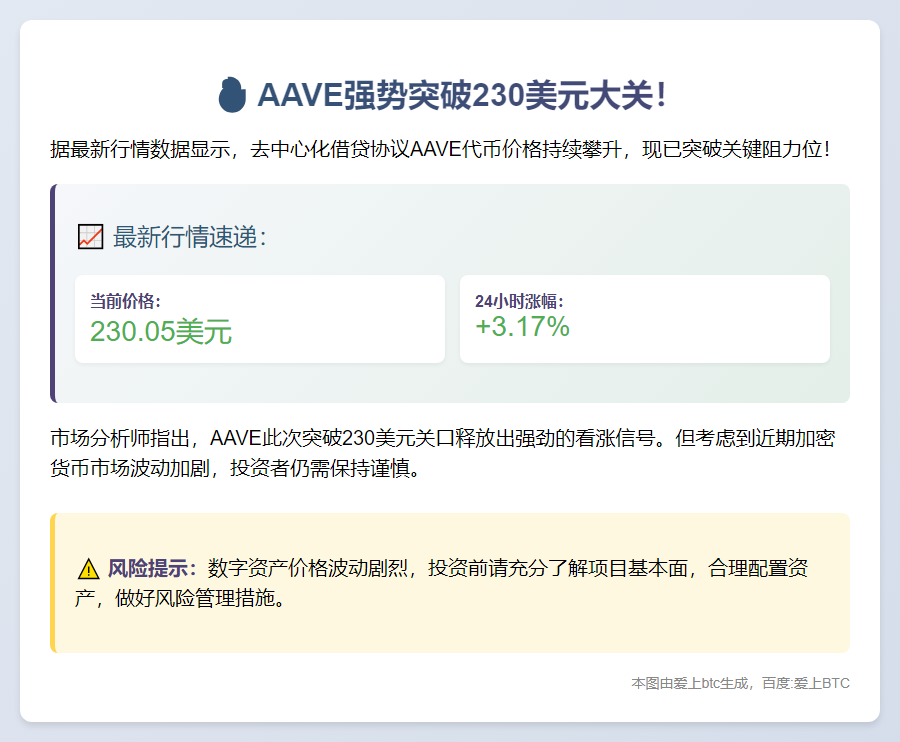
Task: Click the 当前价格 label
Action: pyautogui.click(x=125, y=301)
